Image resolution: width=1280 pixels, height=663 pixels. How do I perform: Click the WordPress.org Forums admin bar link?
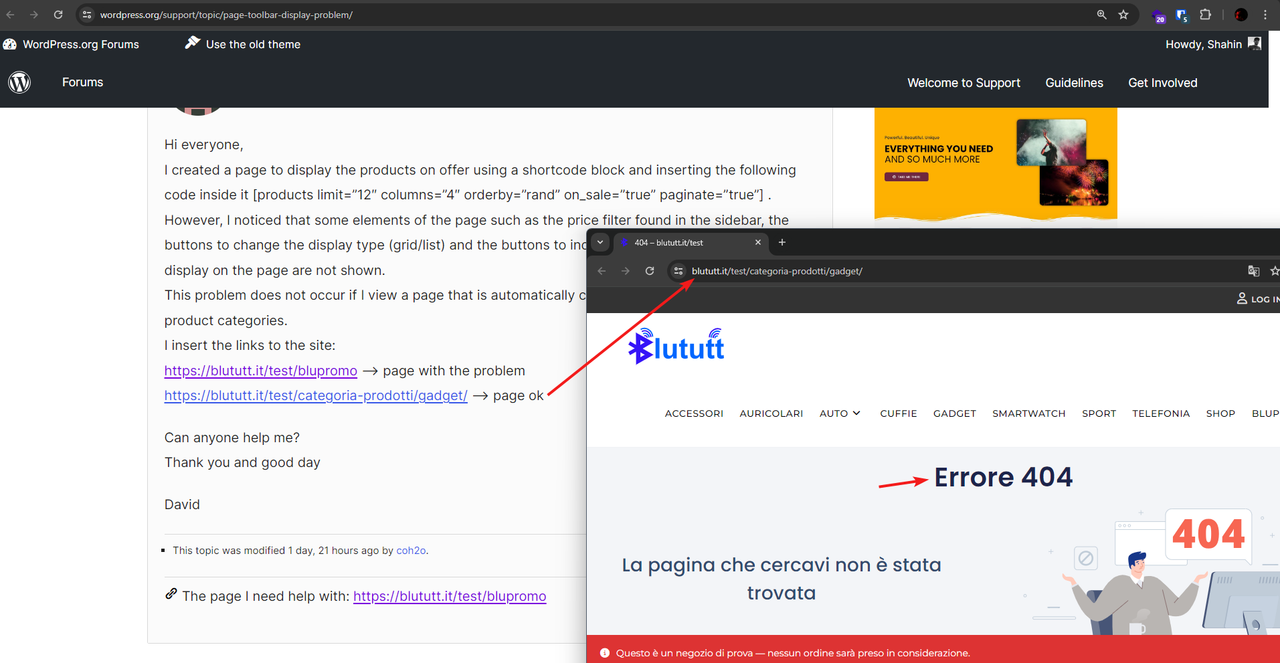point(81,44)
